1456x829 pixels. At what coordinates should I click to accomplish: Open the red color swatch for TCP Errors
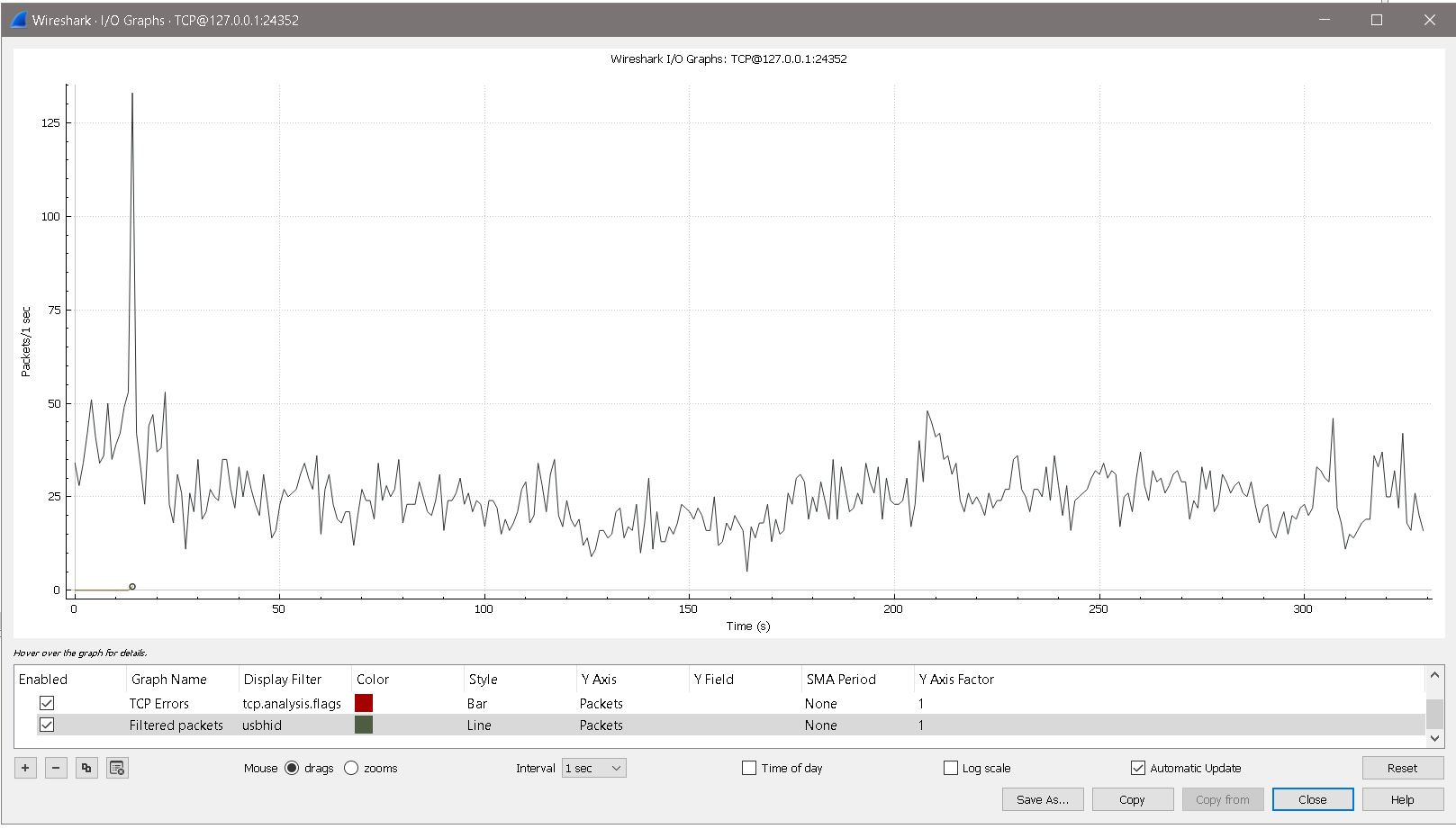[364, 703]
